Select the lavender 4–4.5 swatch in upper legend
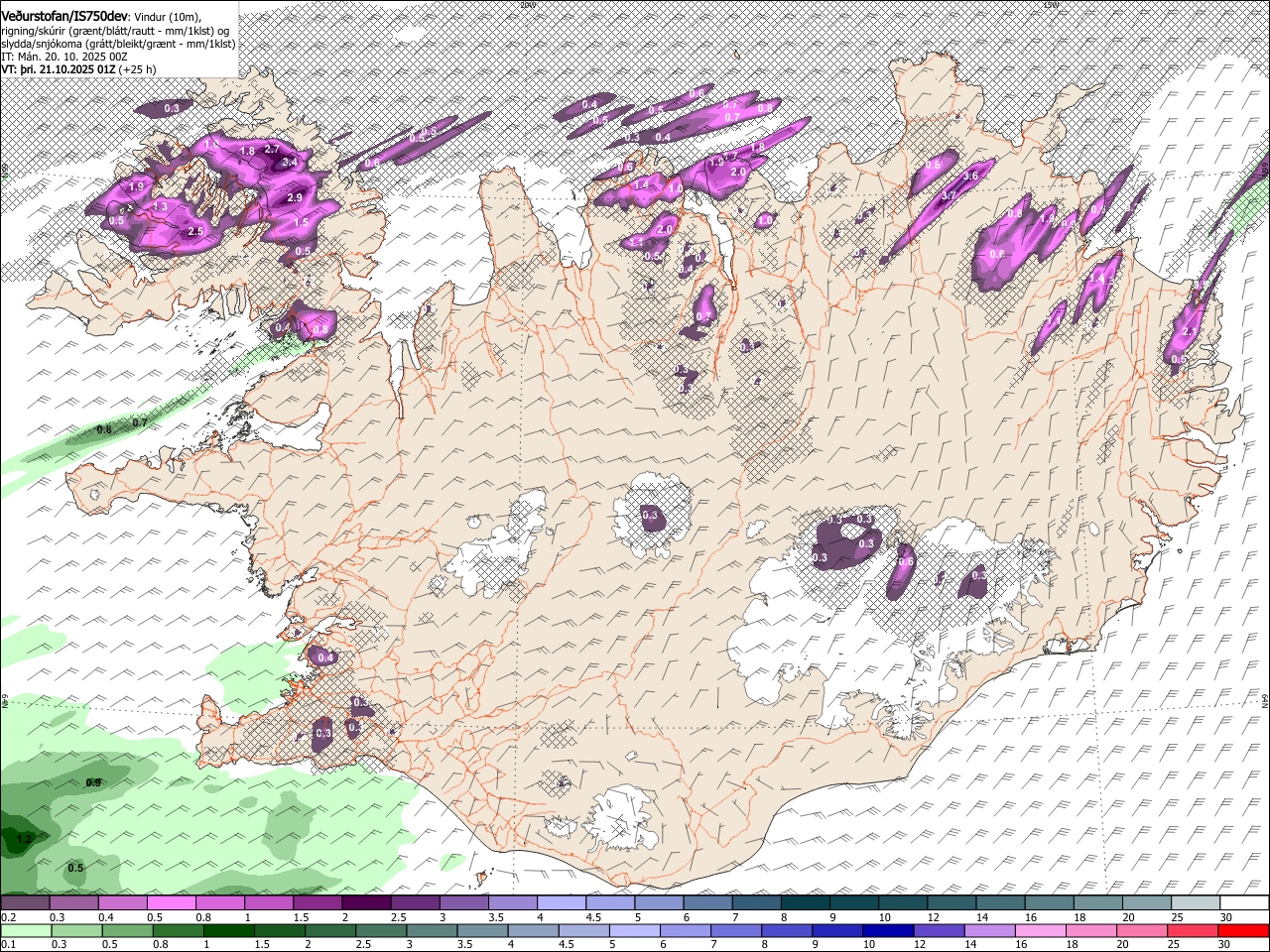Image resolution: width=1270 pixels, height=952 pixels. pos(560,902)
